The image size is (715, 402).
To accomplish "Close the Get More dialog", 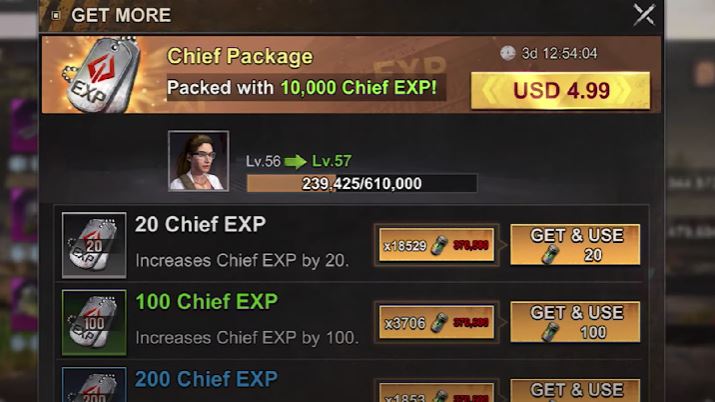I will (644, 15).
